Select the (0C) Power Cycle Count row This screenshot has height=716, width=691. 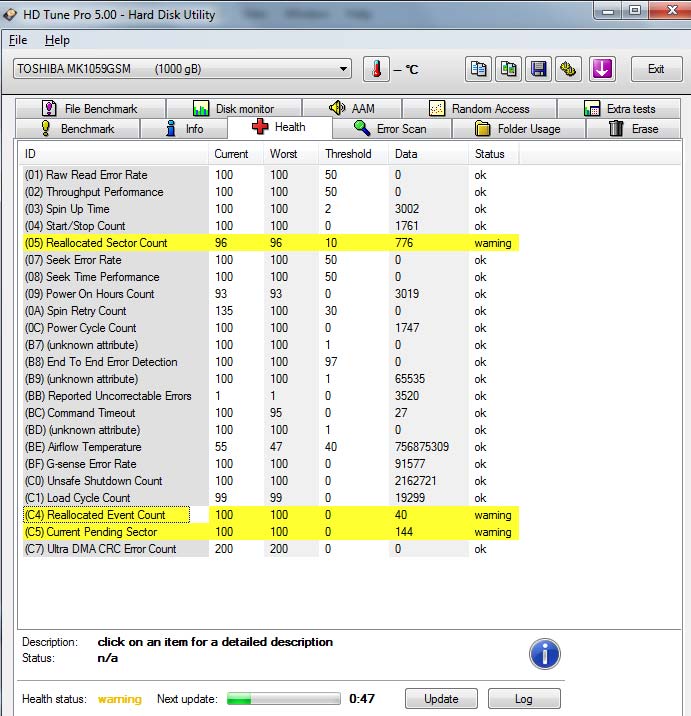271,328
